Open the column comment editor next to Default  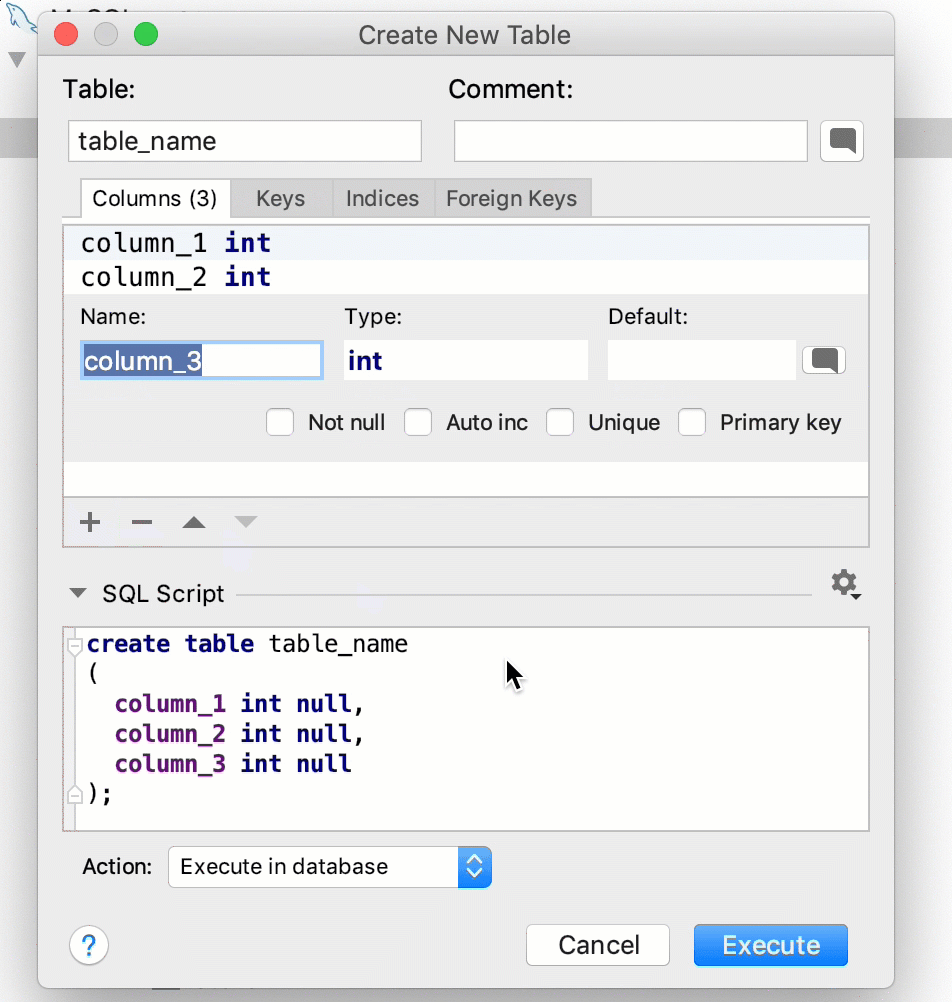click(x=824, y=360)
